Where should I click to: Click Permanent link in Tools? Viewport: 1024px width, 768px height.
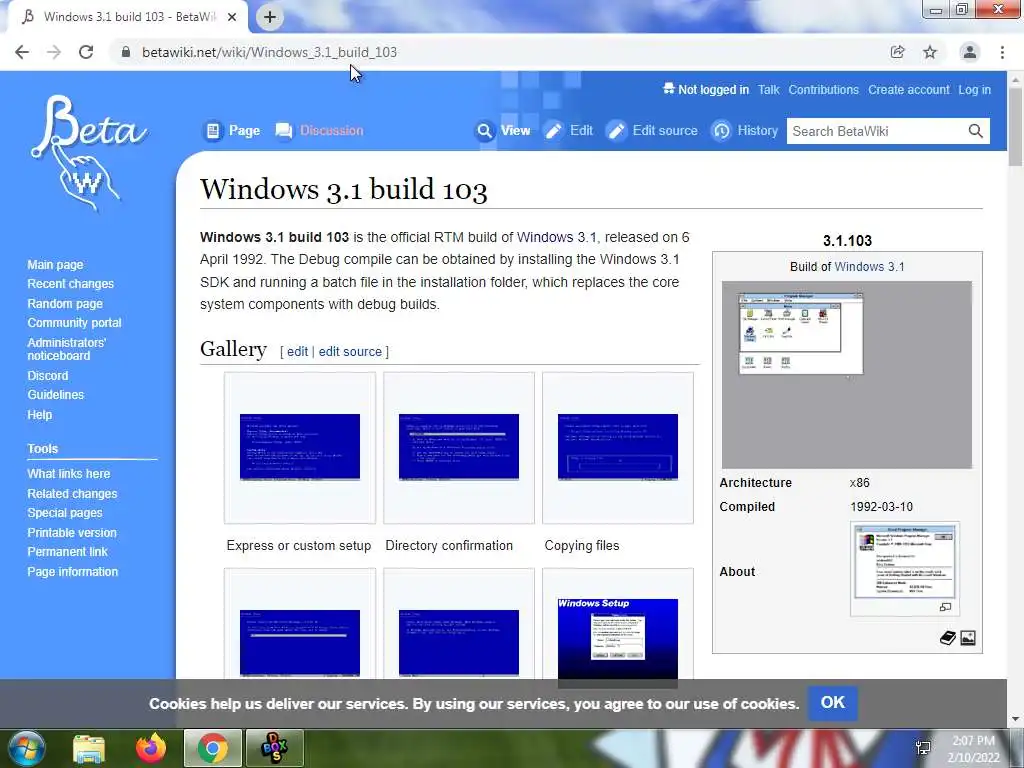click(67, 552)
